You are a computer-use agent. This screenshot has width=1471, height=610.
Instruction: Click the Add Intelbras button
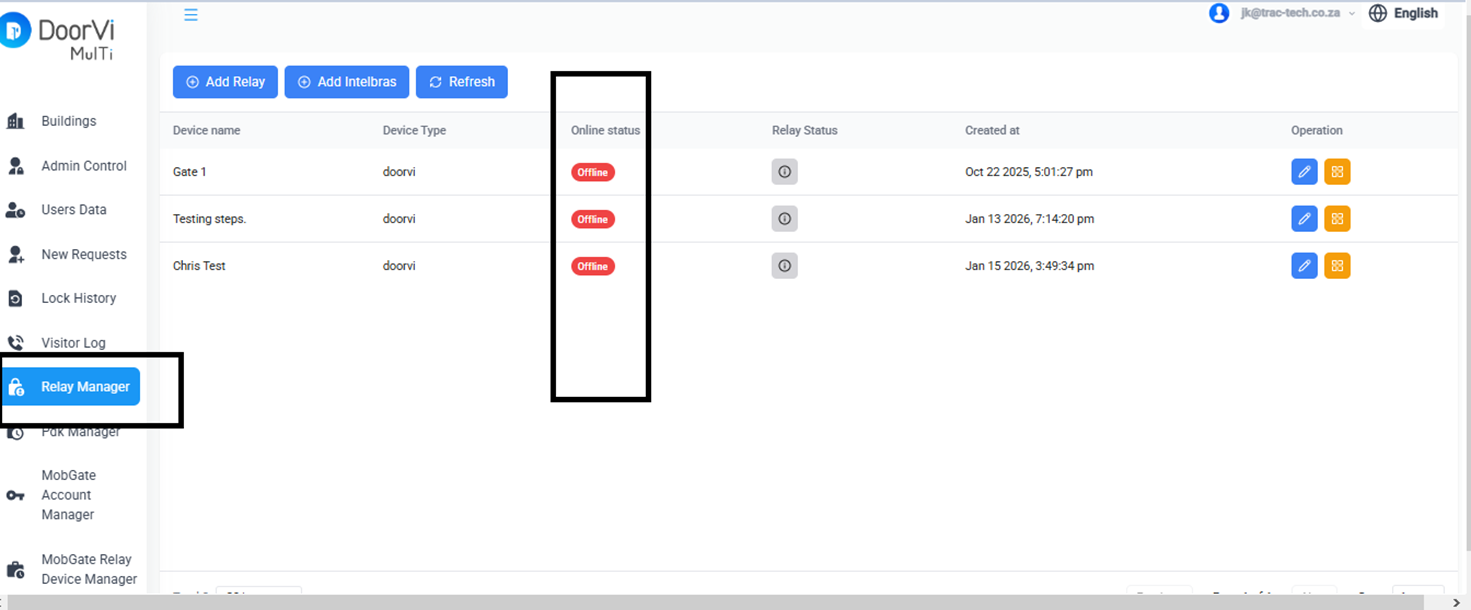pyautogui.click(x=347, y=82)
